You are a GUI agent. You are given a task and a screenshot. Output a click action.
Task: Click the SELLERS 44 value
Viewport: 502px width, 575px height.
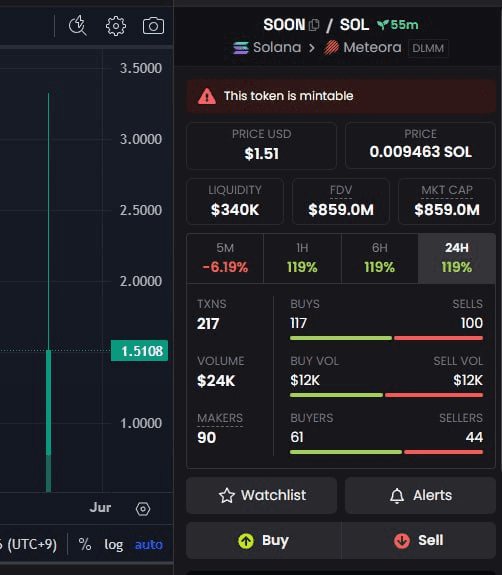click(474, 437)
